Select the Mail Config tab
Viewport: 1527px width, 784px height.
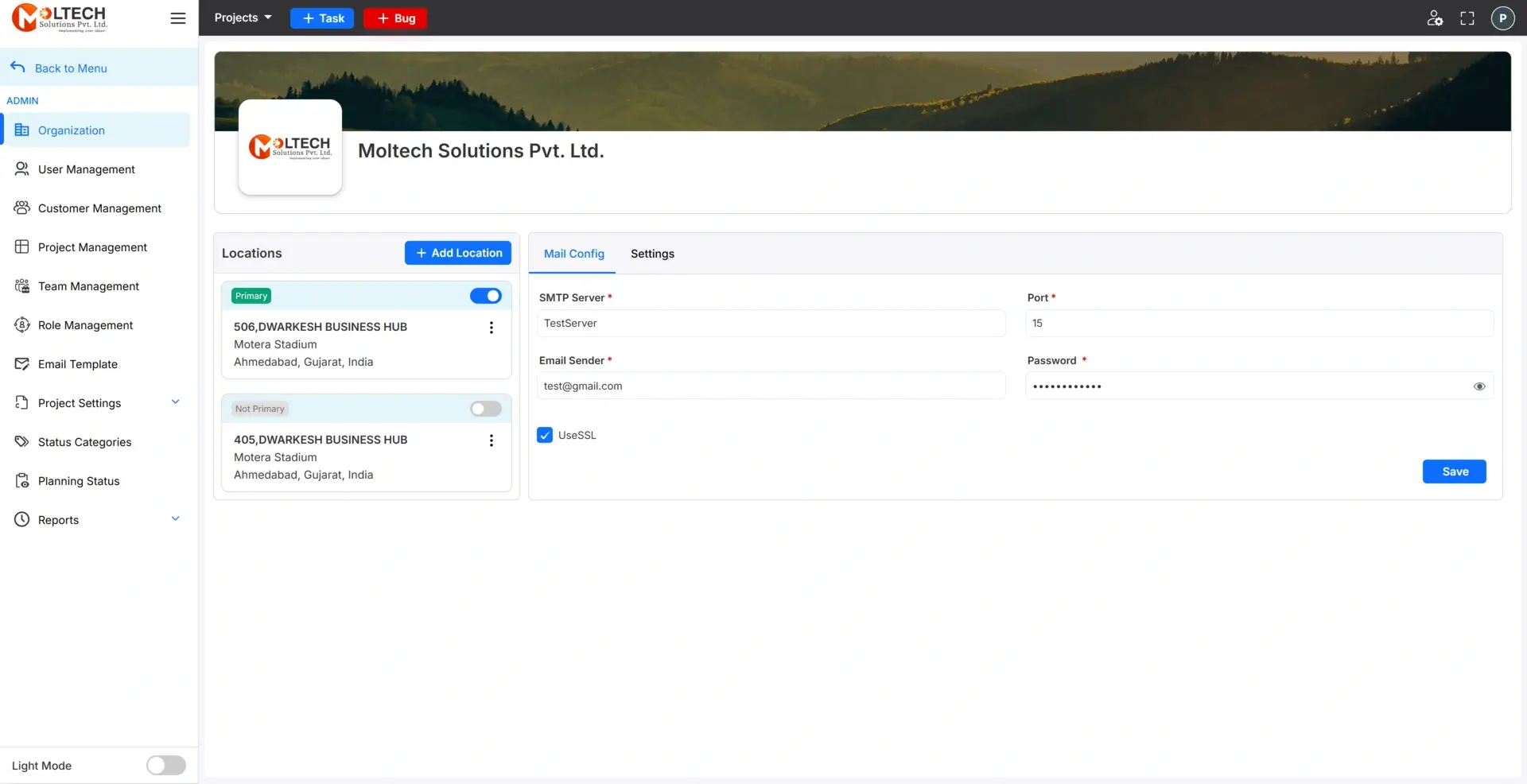[573, 254]
